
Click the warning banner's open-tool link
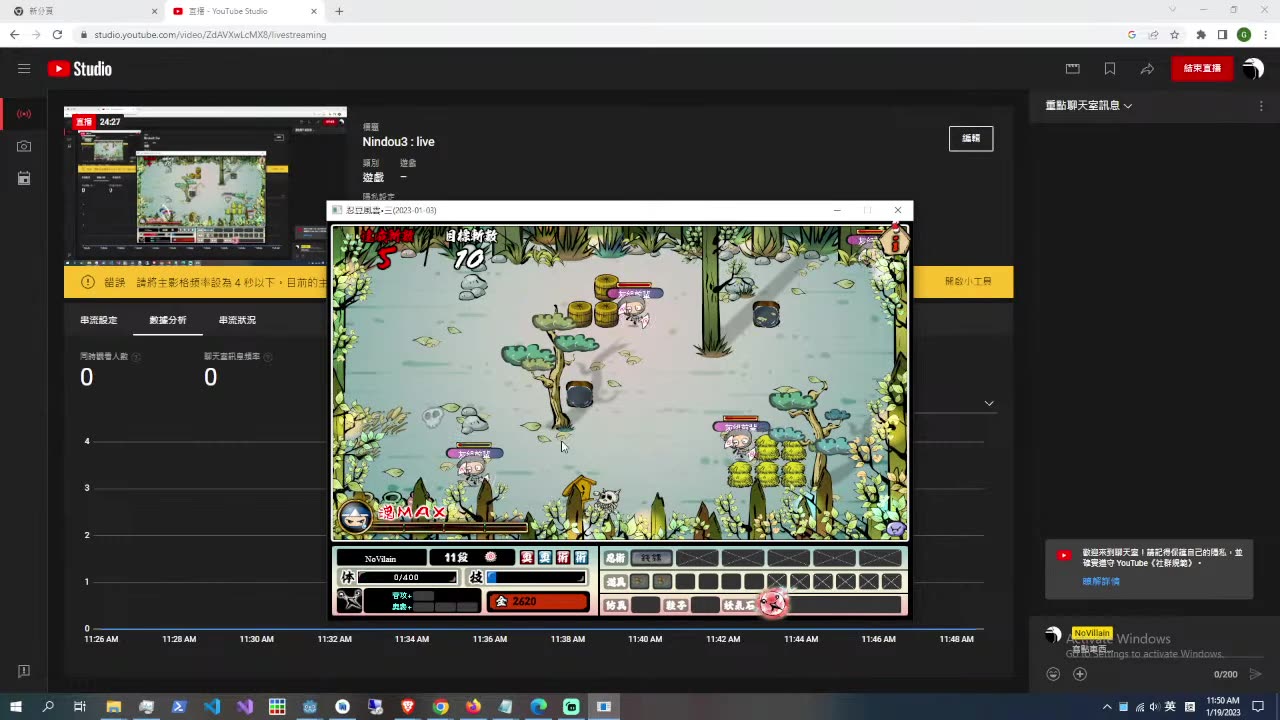[x=968, y=282]
